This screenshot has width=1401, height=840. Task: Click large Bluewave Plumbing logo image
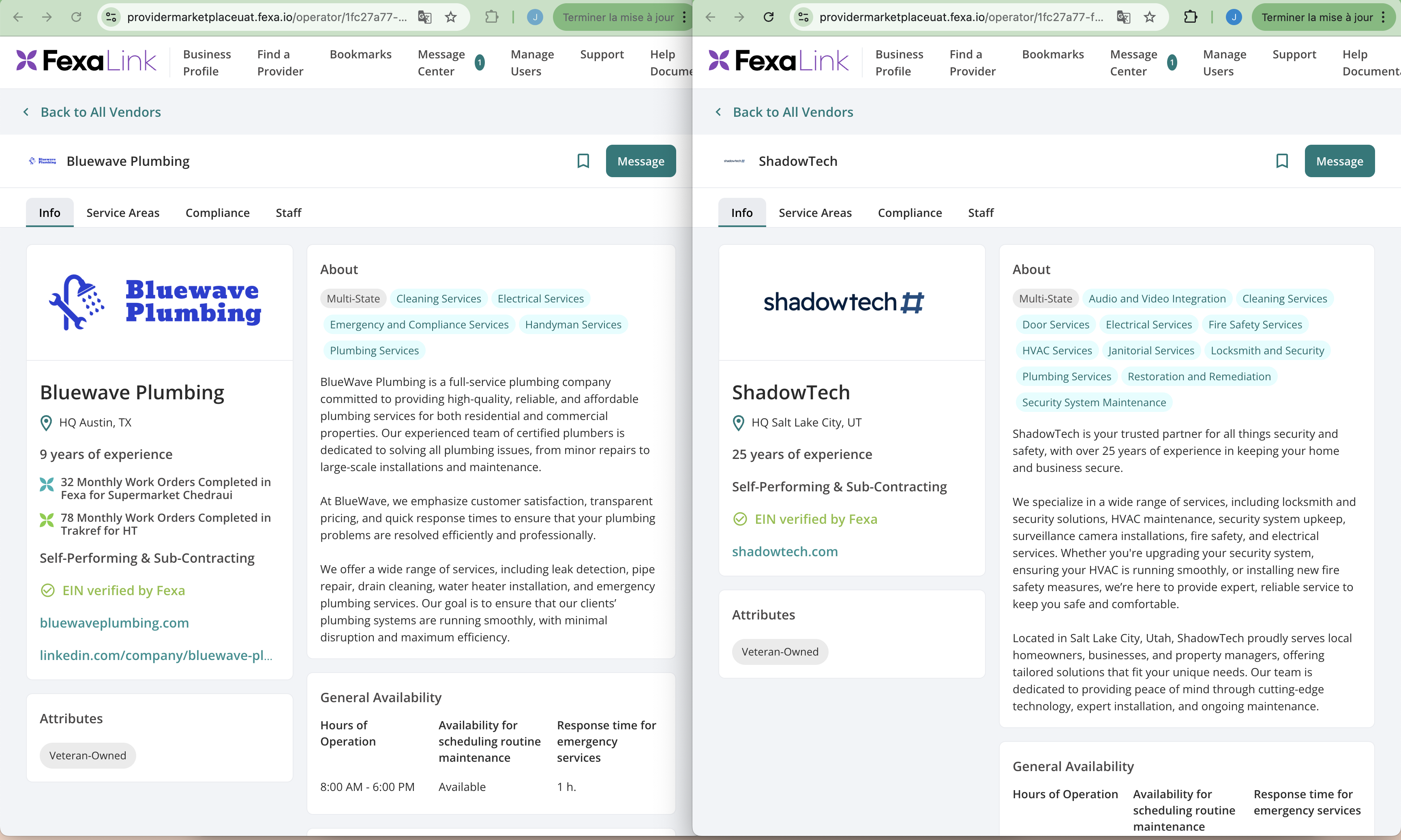156,302
